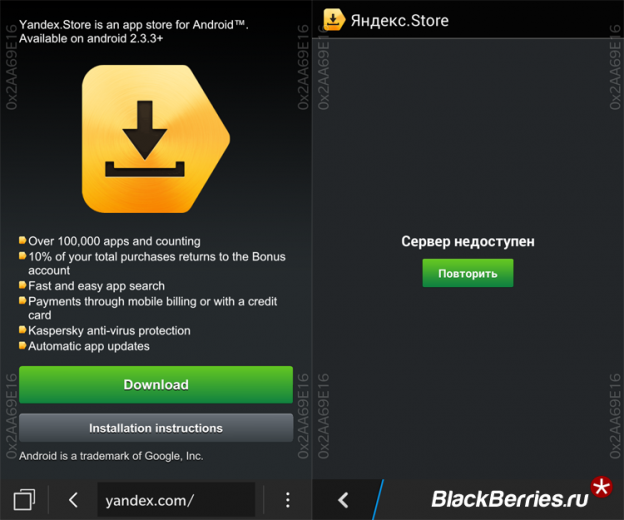
Task: Tap the "Android is a trademark" notice
Action: tap(111, 455)
